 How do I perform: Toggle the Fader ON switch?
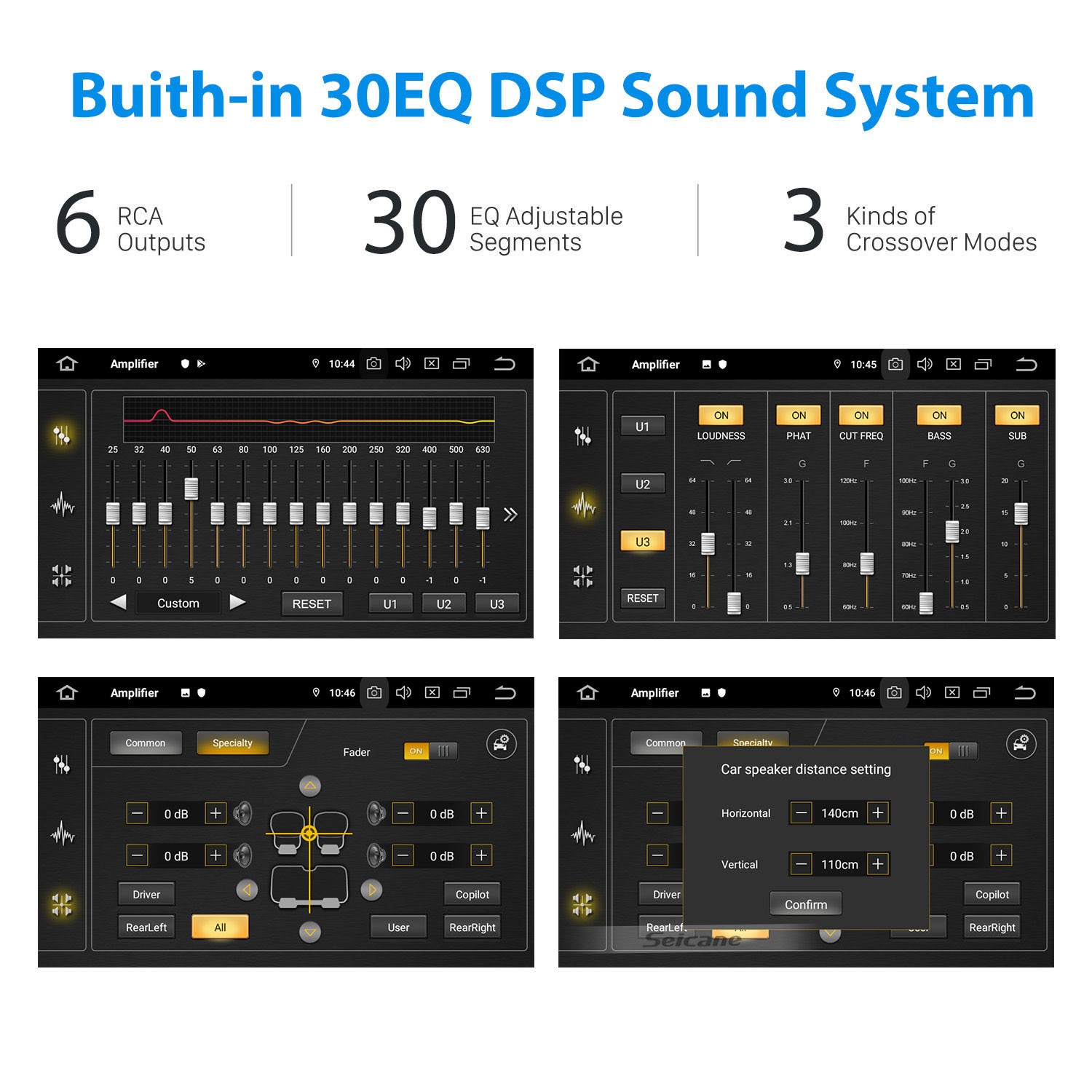431,751
